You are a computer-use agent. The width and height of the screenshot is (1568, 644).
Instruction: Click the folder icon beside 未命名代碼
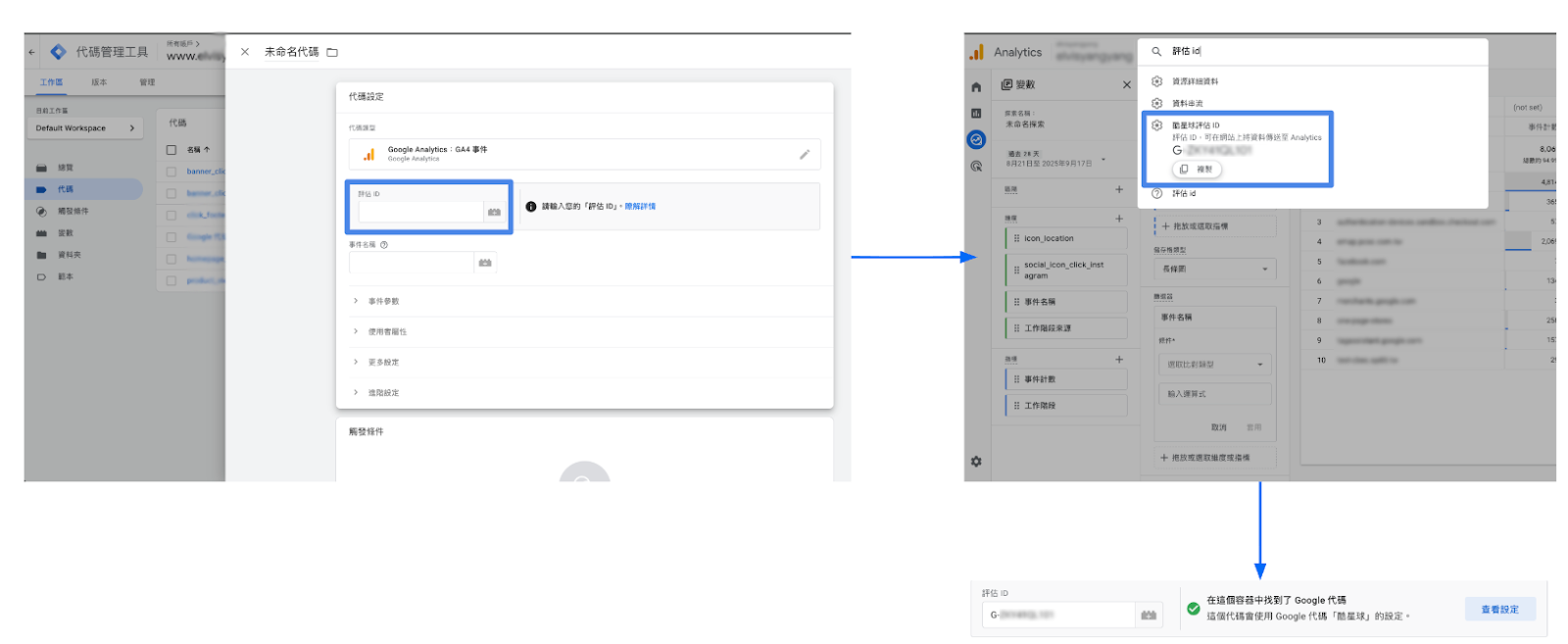(332, 52)
